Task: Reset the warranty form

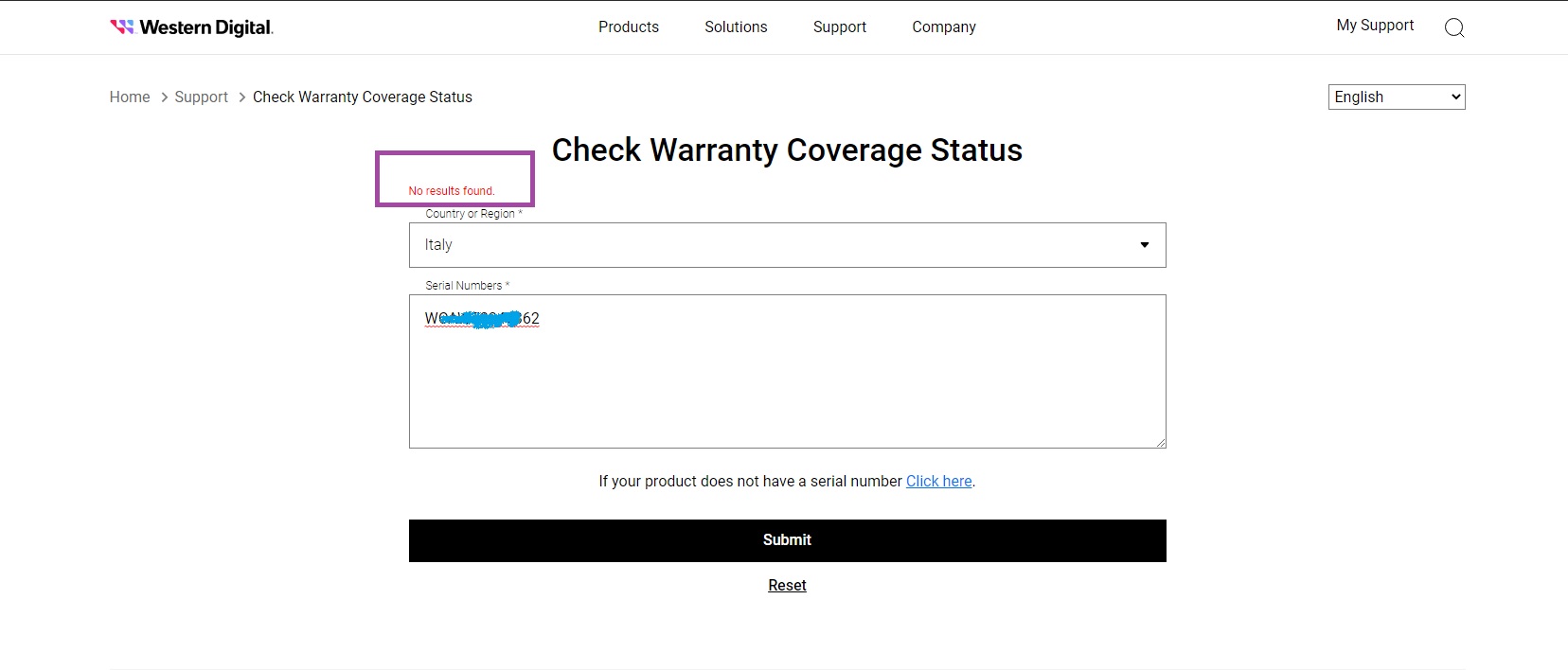Action: [x=787, y=585]
